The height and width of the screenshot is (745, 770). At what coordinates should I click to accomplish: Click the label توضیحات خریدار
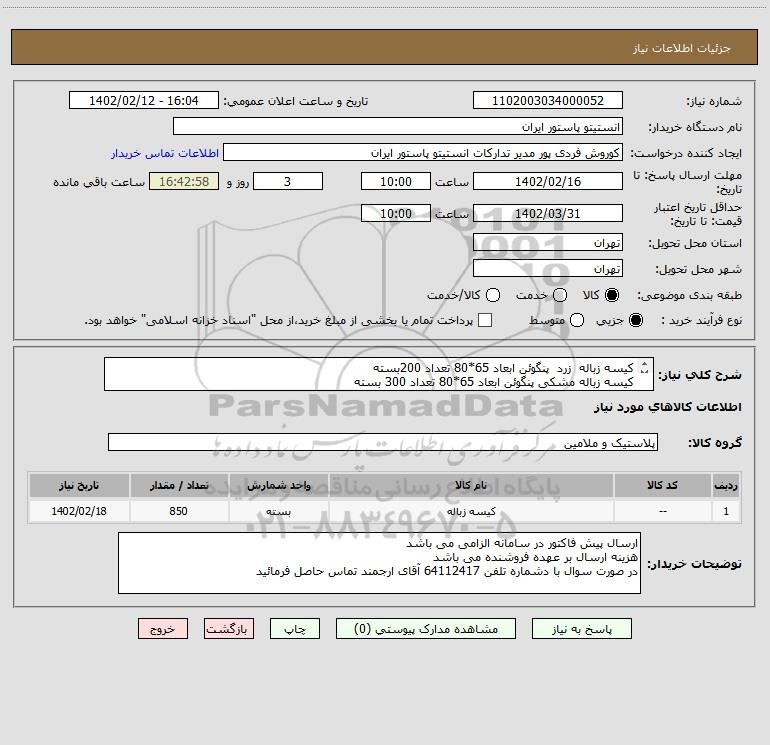694,564
